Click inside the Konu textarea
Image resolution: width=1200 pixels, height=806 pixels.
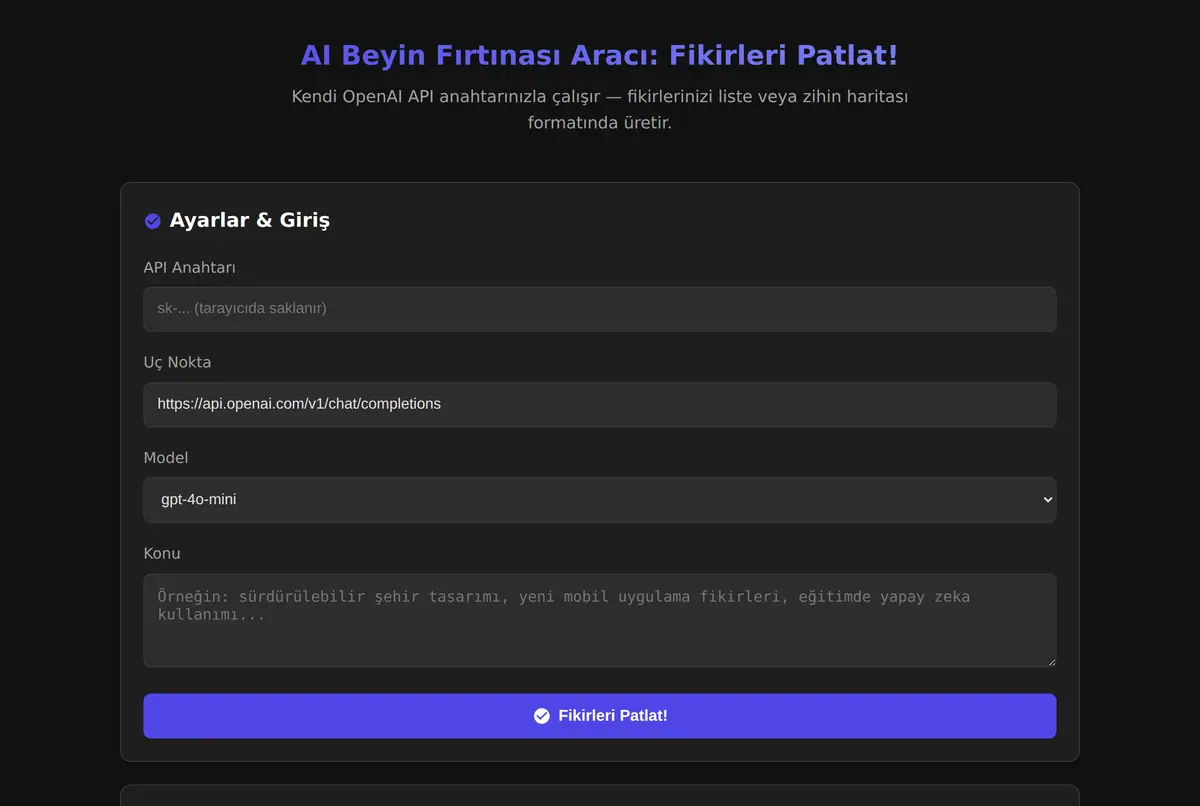(x=600, y=620)
